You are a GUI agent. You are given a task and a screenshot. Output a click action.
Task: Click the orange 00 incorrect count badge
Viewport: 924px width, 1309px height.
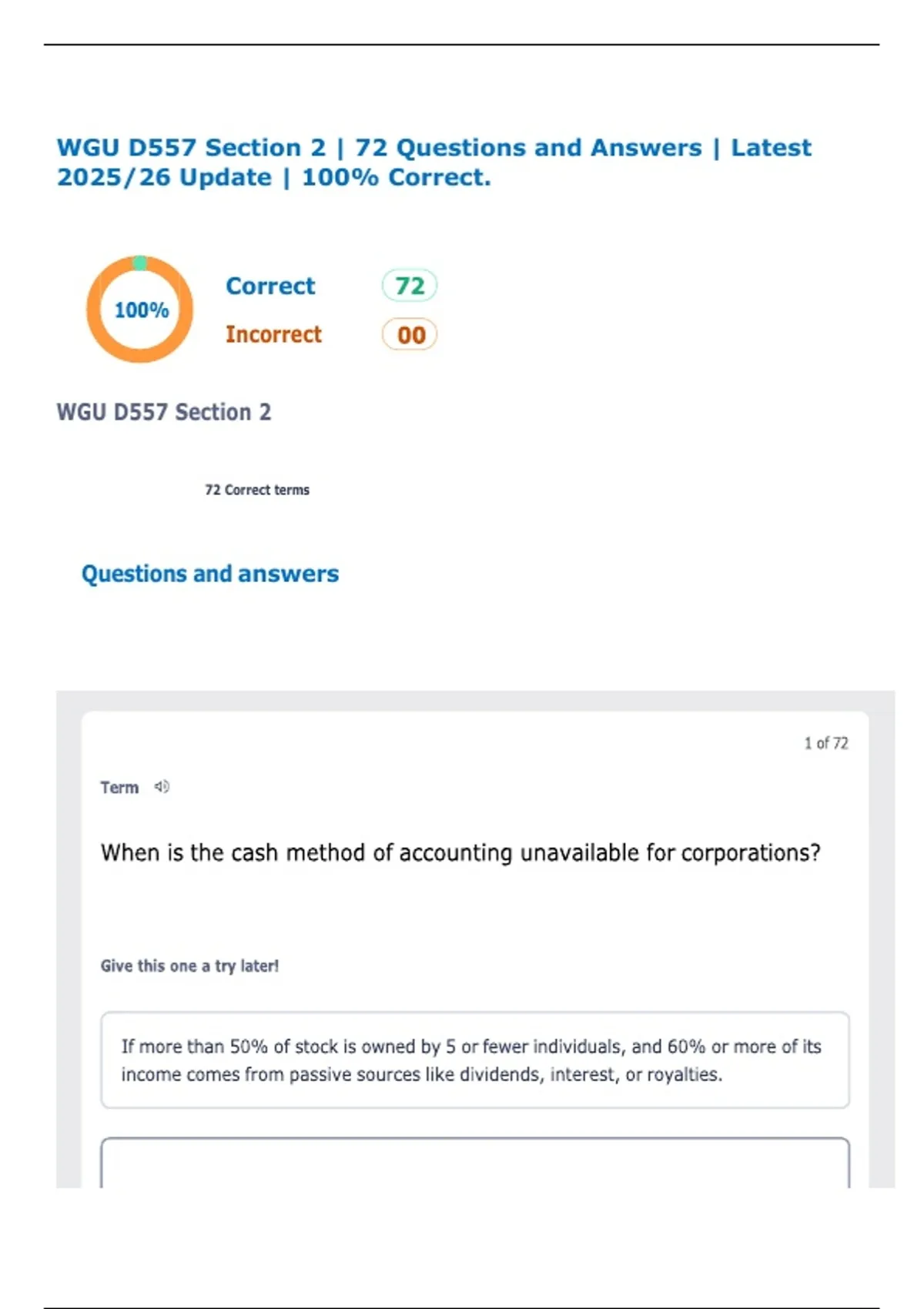click(410, 335)
